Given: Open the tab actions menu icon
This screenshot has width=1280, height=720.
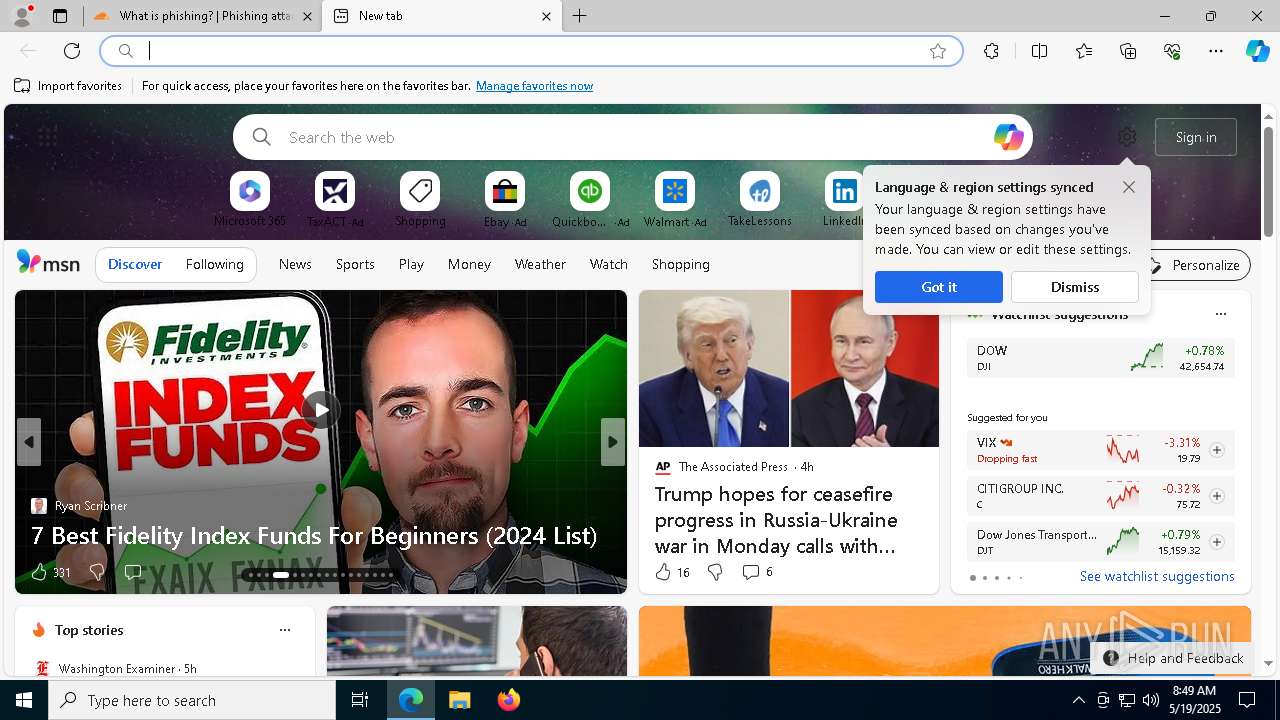Looking at the screenshot, I should (x=60, y=16).
